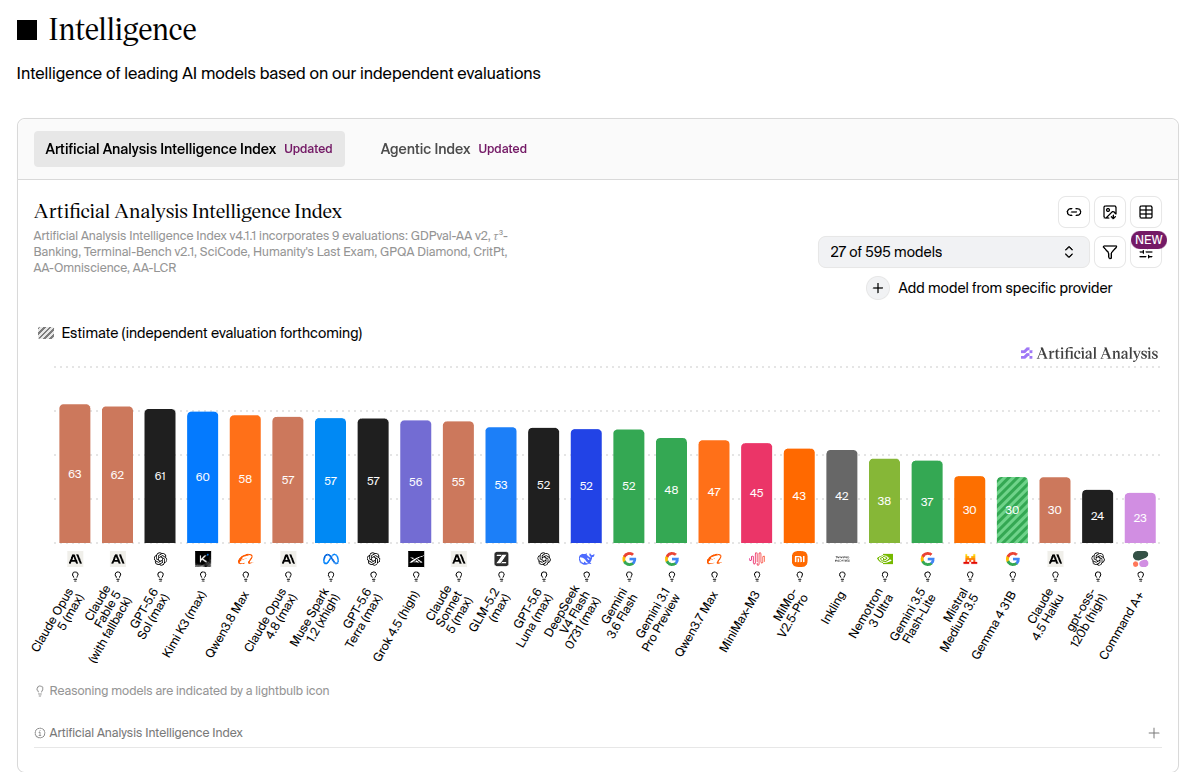
Task: Open the table view icon button
Action: coord(1146,212)
